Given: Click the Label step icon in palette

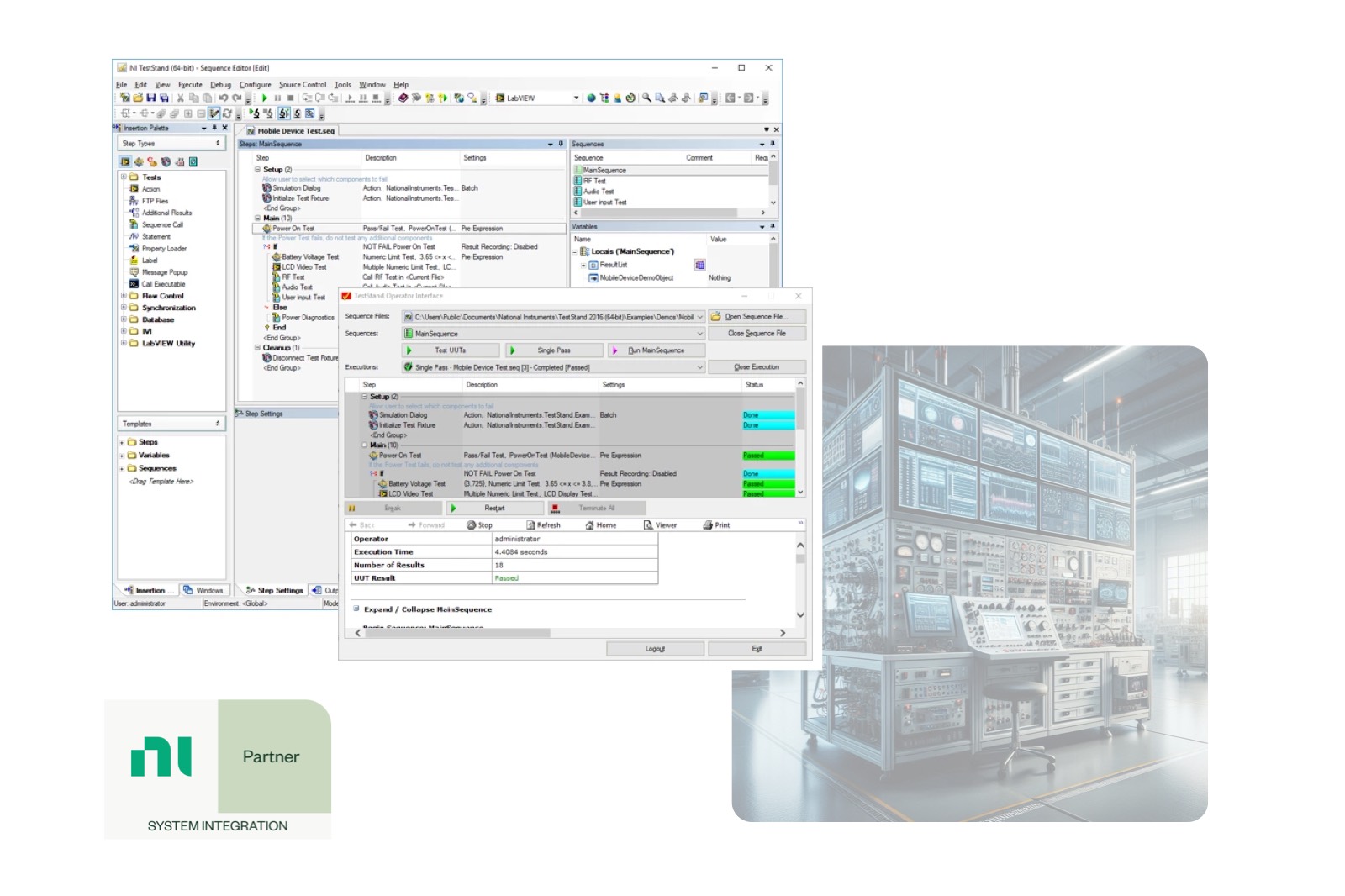Looking at the screenshot, I should 134,260.
